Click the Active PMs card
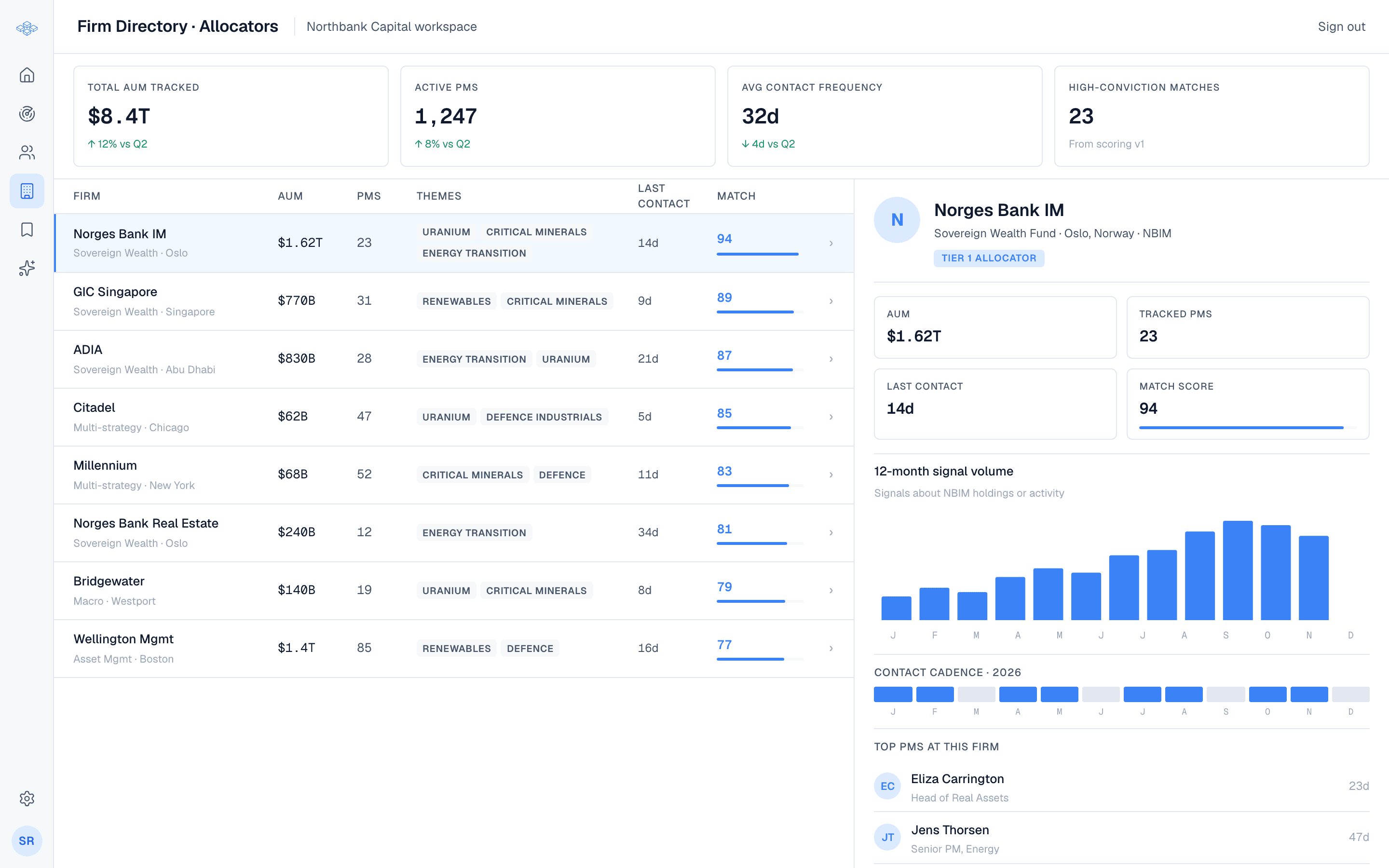 [558, 116]
